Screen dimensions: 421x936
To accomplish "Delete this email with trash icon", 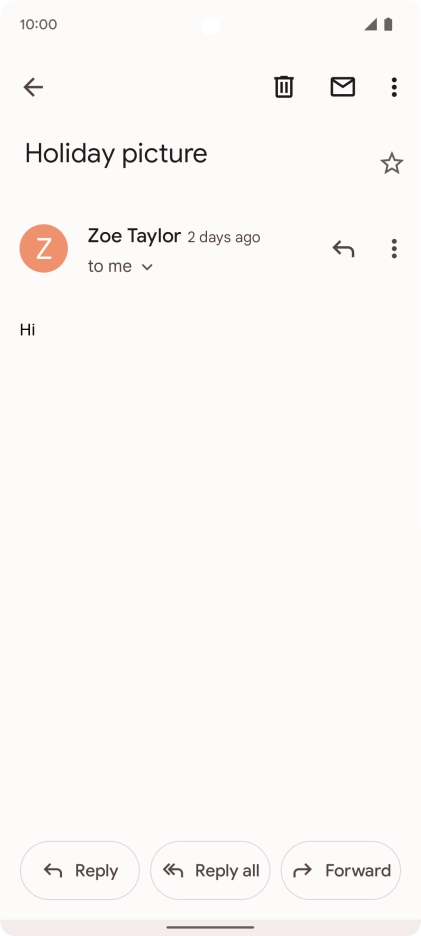I will tap(284, 87).
